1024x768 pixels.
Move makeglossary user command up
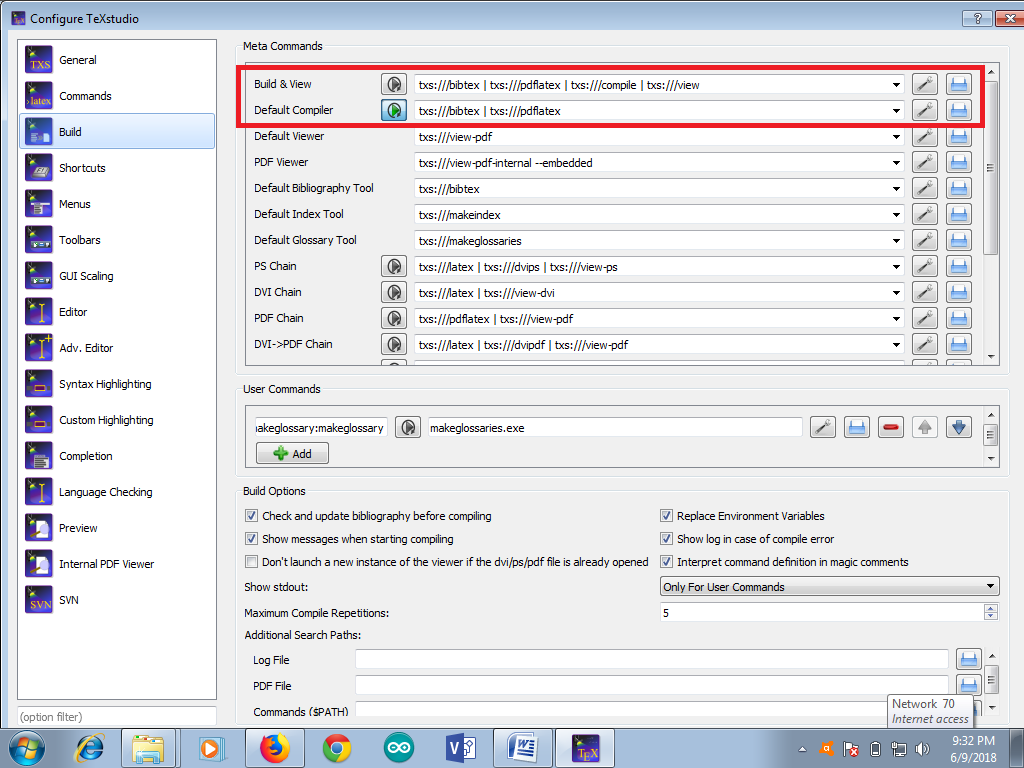coord(925,428)
